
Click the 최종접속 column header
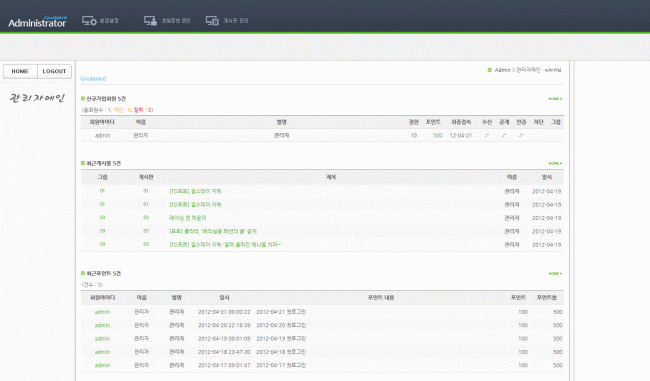coord(461,122)
